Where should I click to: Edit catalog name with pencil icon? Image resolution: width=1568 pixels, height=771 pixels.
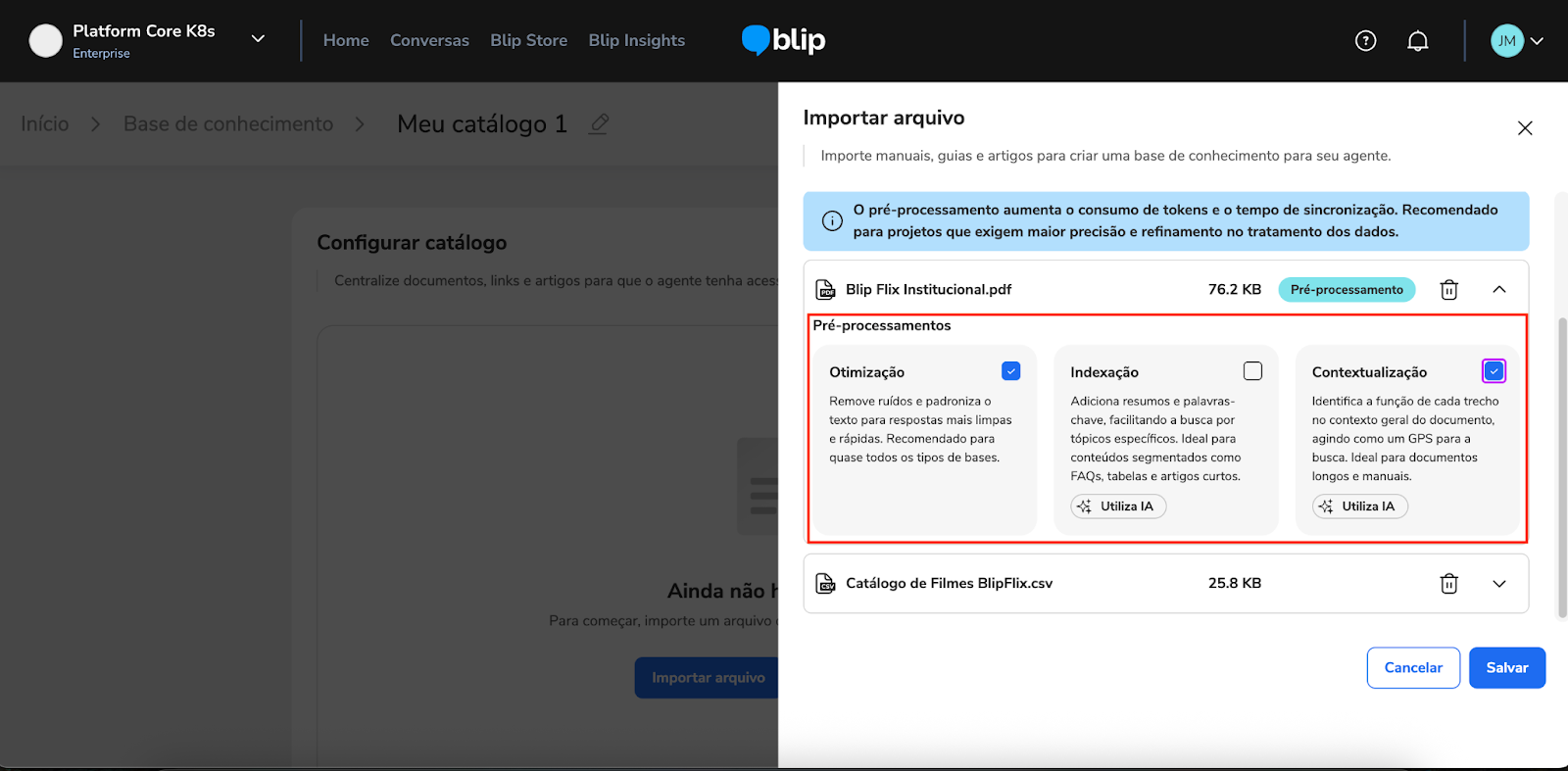pos(599,123)
